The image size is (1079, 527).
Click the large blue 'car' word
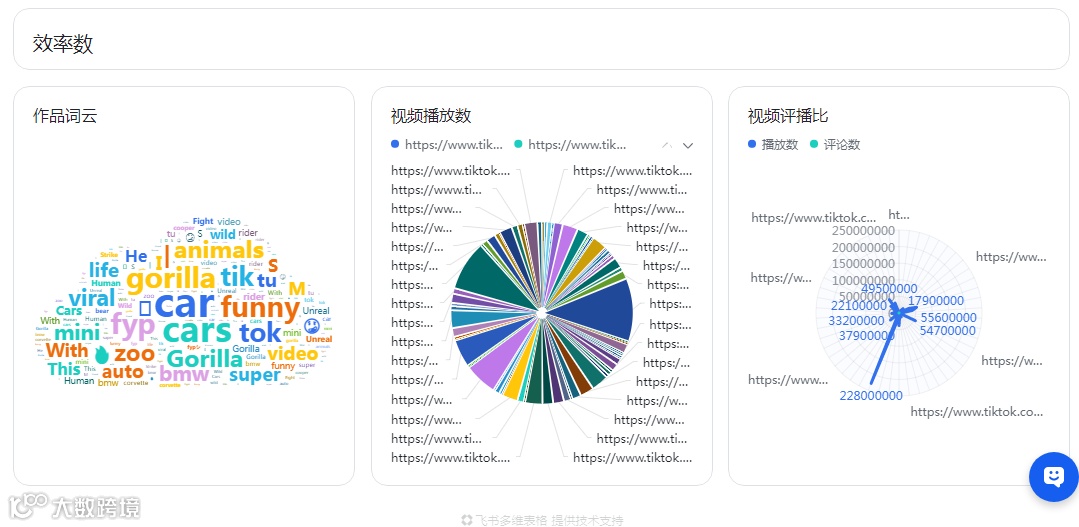(x=184, y=305)
